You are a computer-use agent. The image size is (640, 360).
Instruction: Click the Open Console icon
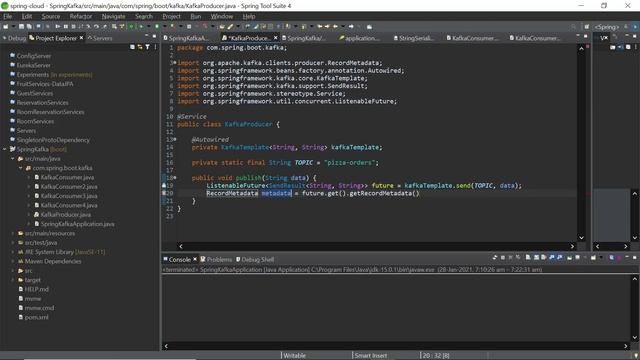click(x=593, y=258)
